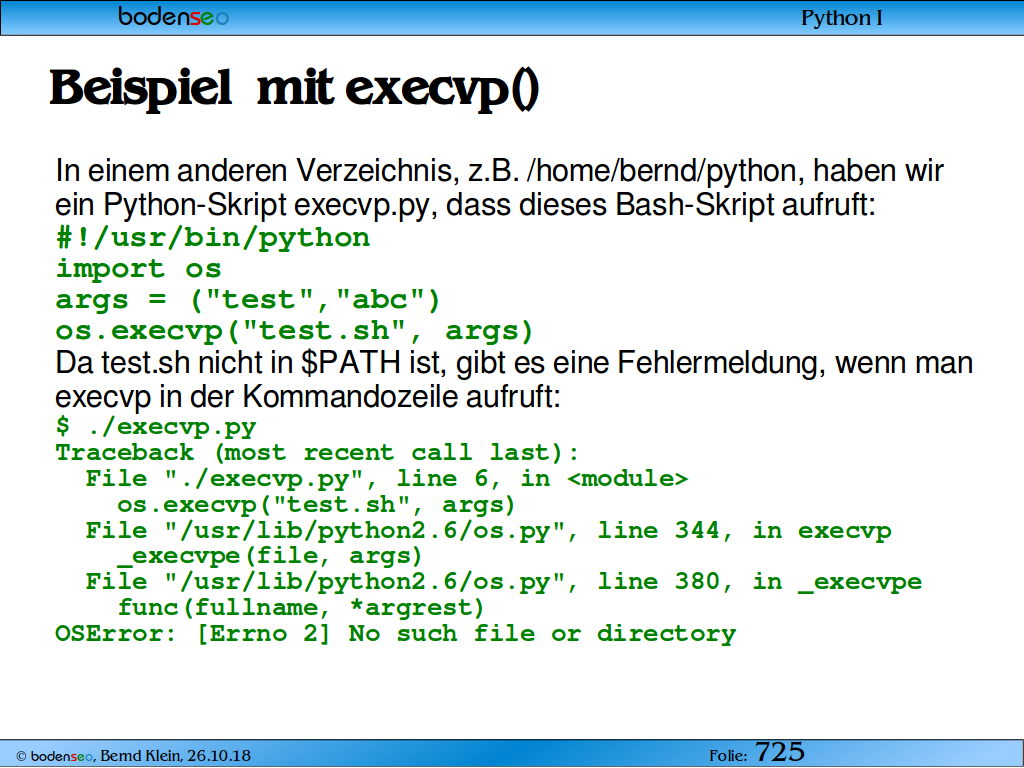Click the command '$ ./execvp.py'

point(156,426)
